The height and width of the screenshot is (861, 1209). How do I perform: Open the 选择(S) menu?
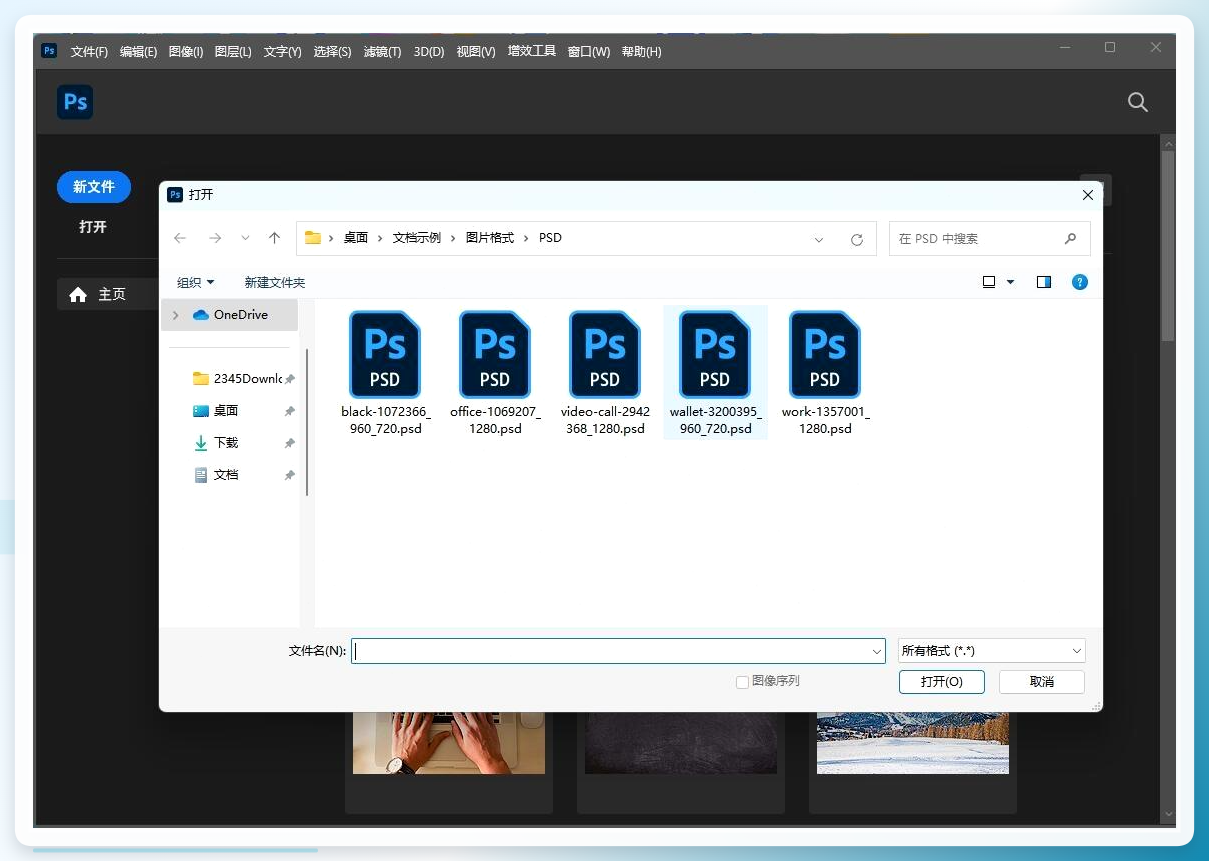332,51
